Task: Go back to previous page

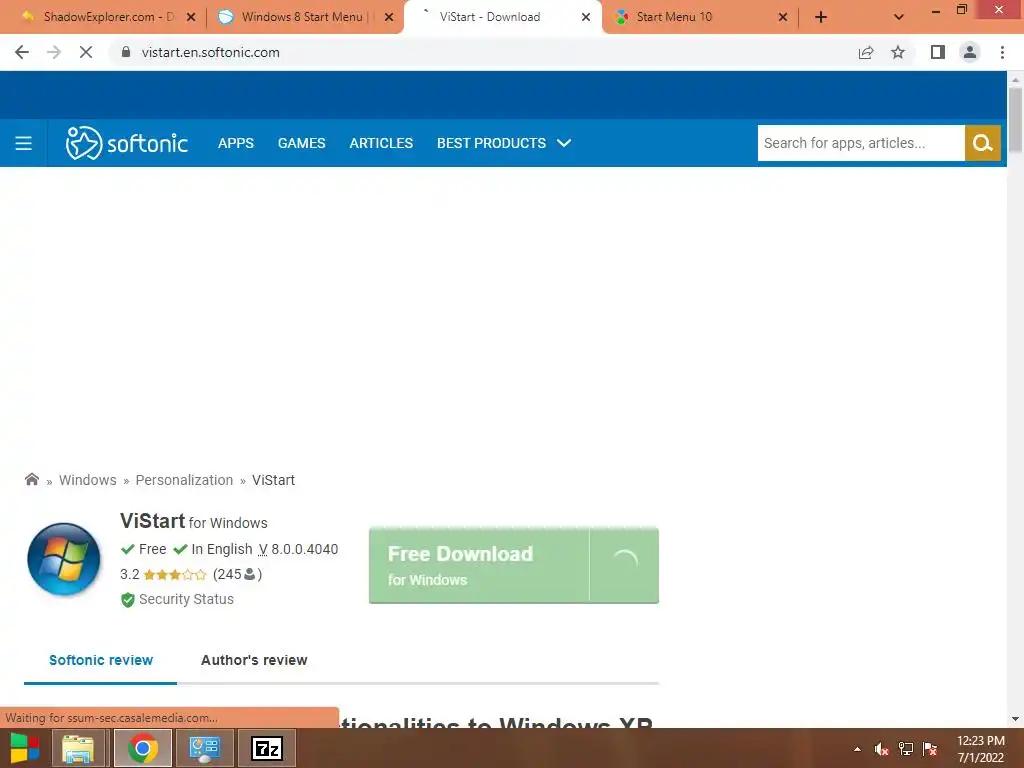Action: point(22,52)
